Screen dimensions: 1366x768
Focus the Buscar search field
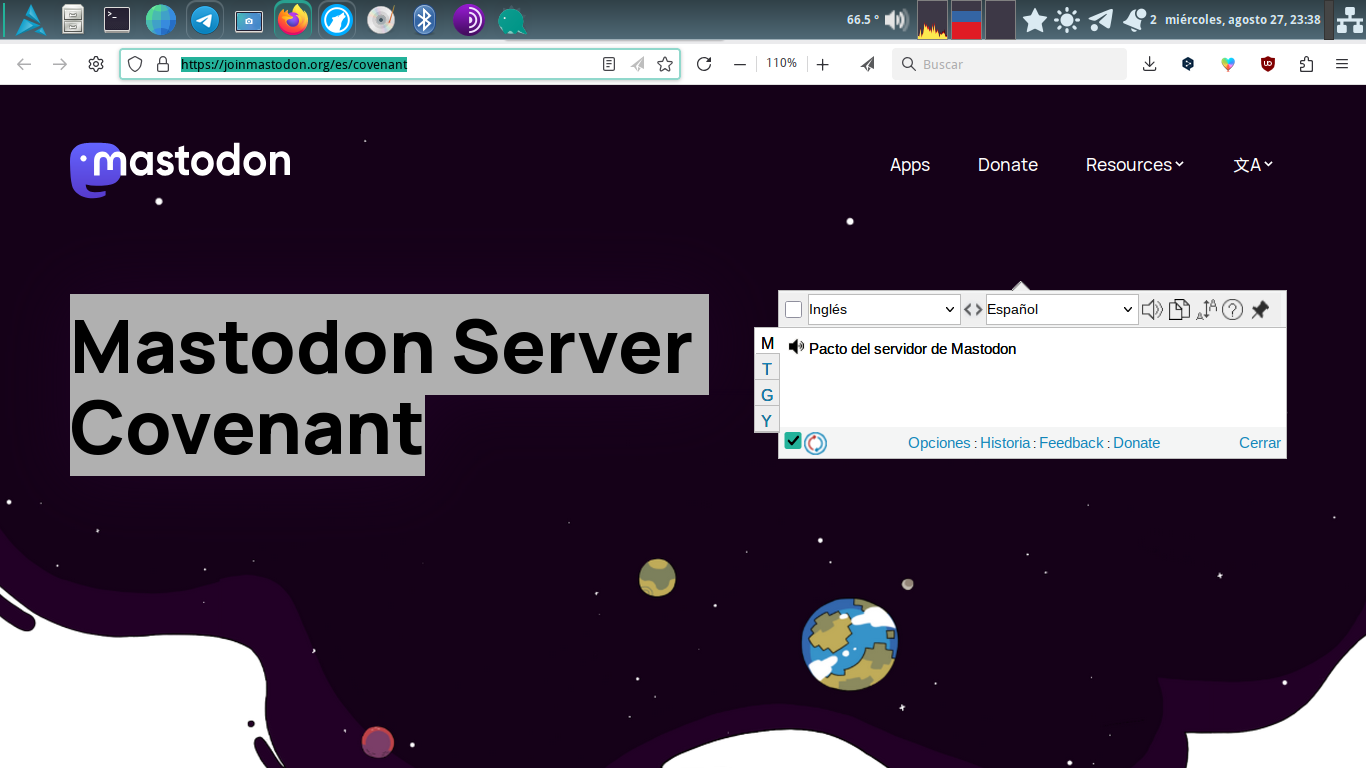tap(1010, 64)
